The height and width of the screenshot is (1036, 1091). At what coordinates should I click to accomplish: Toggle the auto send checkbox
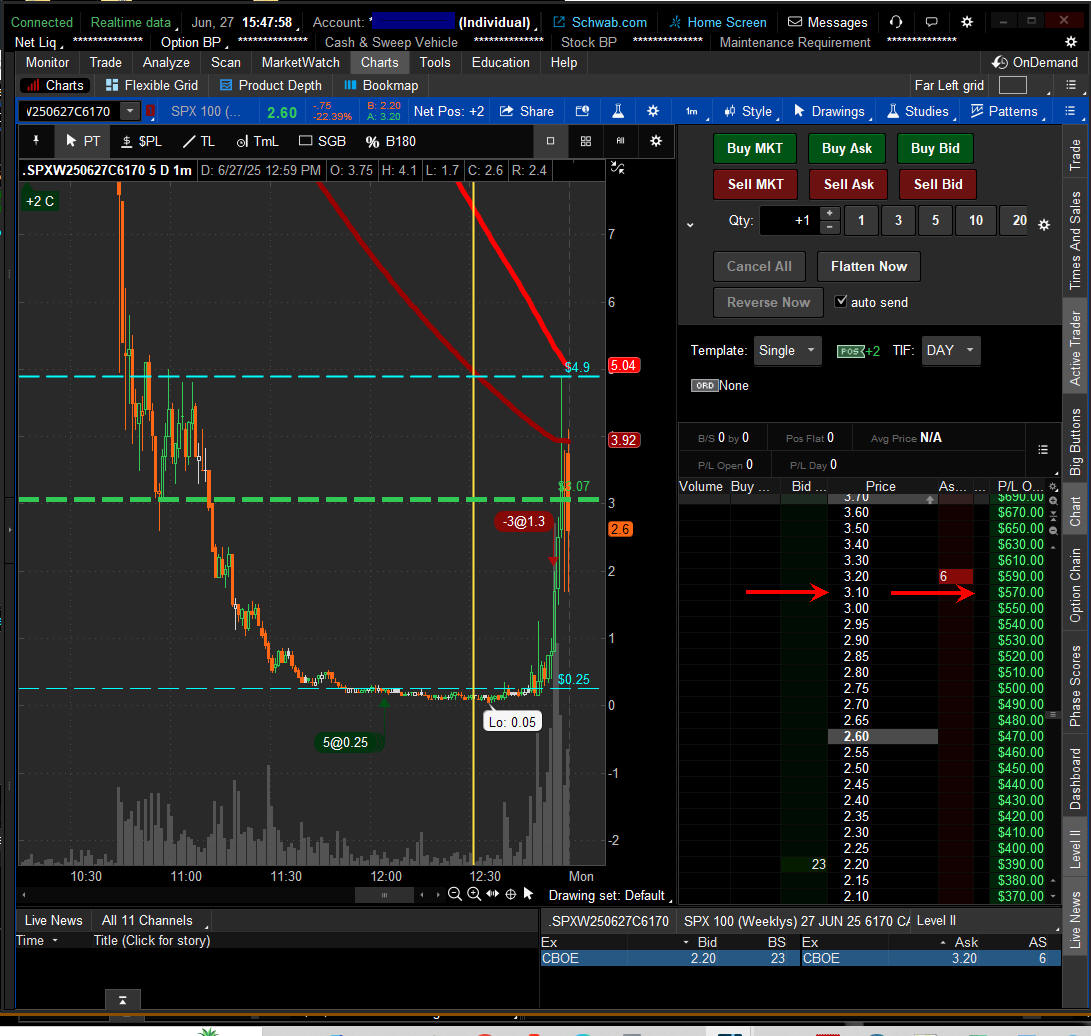click(841, 301)
